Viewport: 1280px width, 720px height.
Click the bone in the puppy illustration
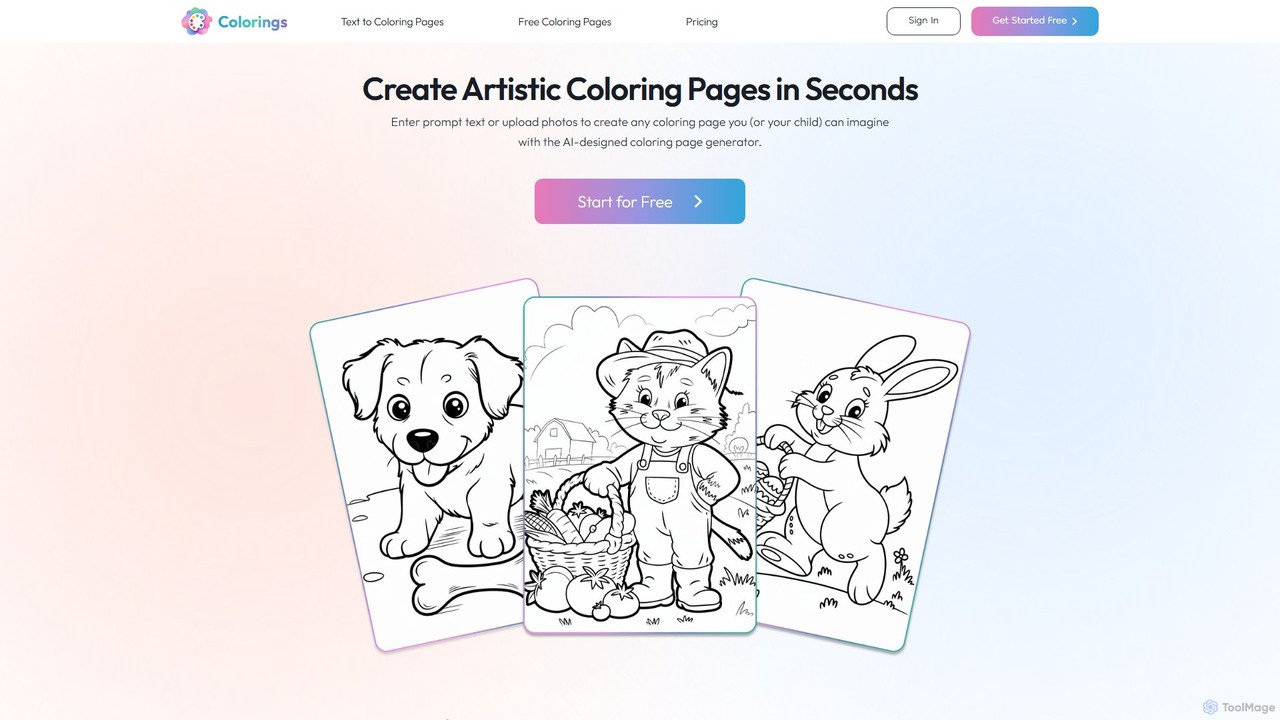[x=445, y=590]
